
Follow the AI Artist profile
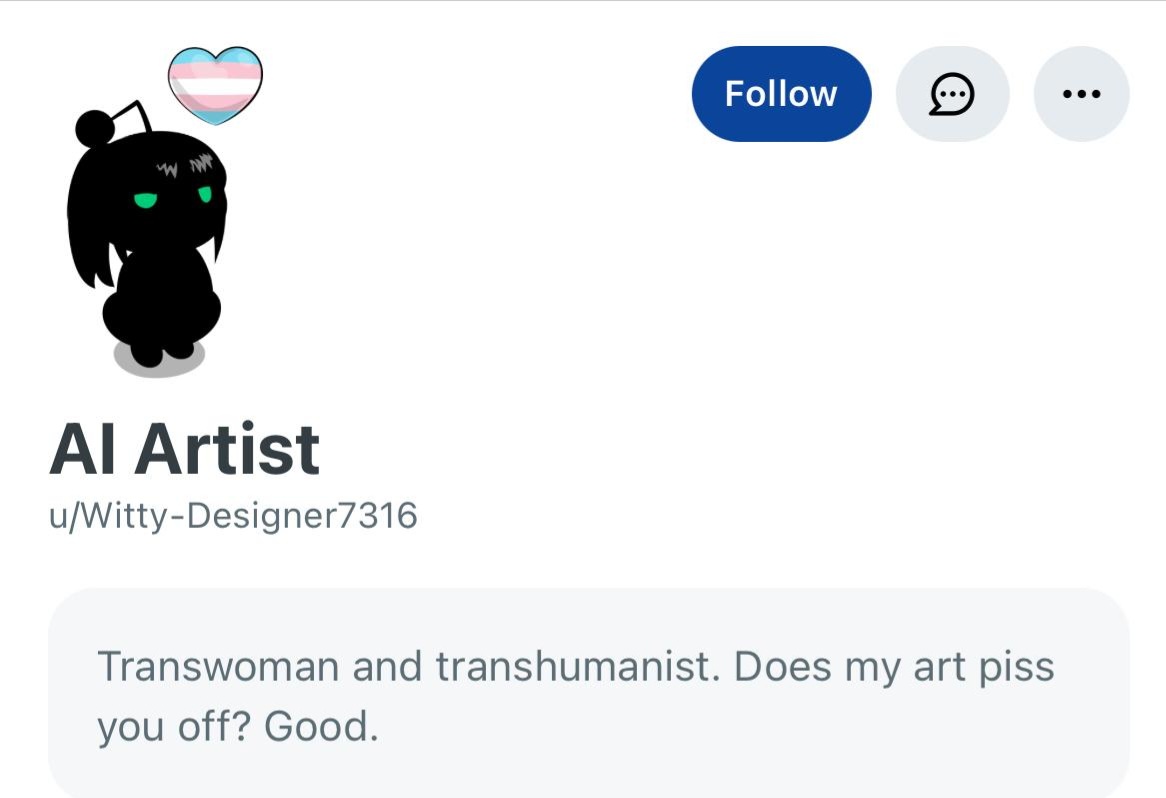tap(781, 94)
